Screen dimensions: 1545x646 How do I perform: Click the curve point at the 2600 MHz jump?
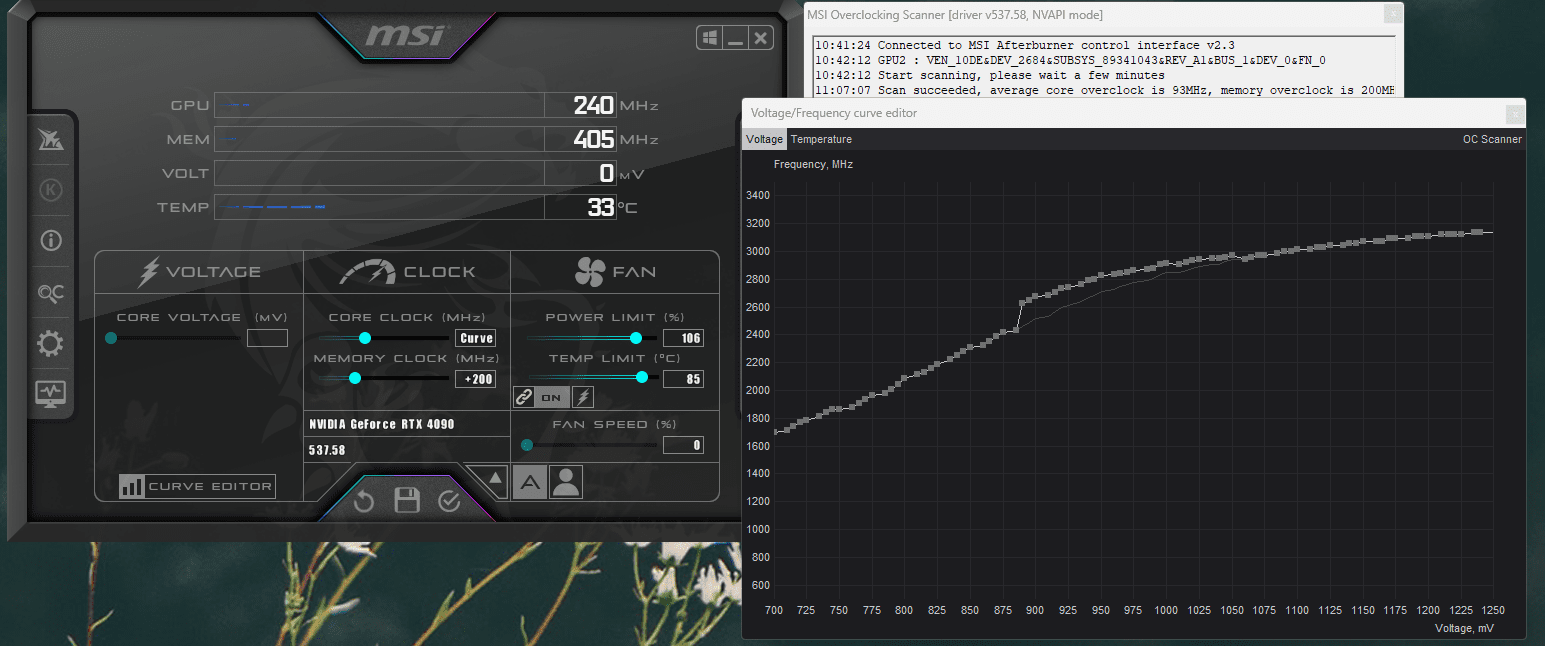tap(1022, 302)
